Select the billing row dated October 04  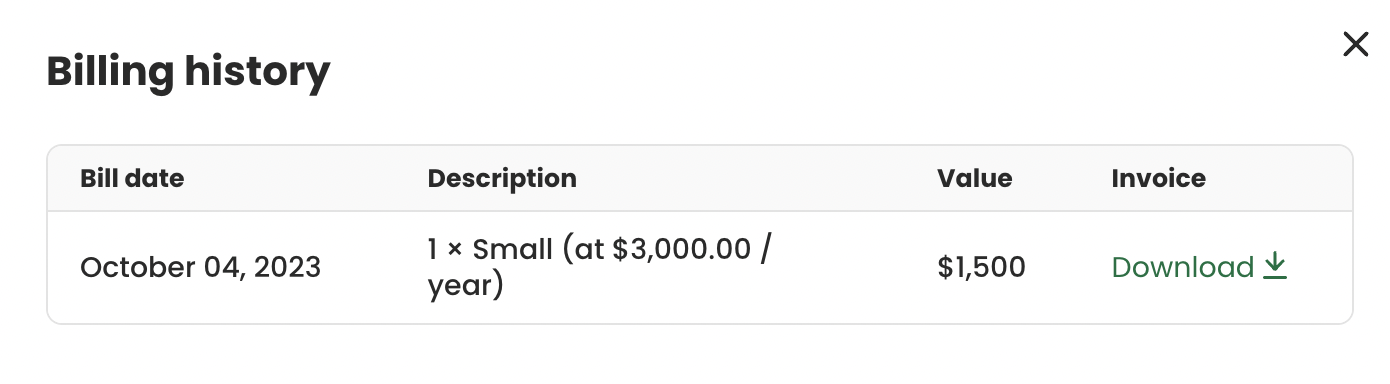click(700, 268)
